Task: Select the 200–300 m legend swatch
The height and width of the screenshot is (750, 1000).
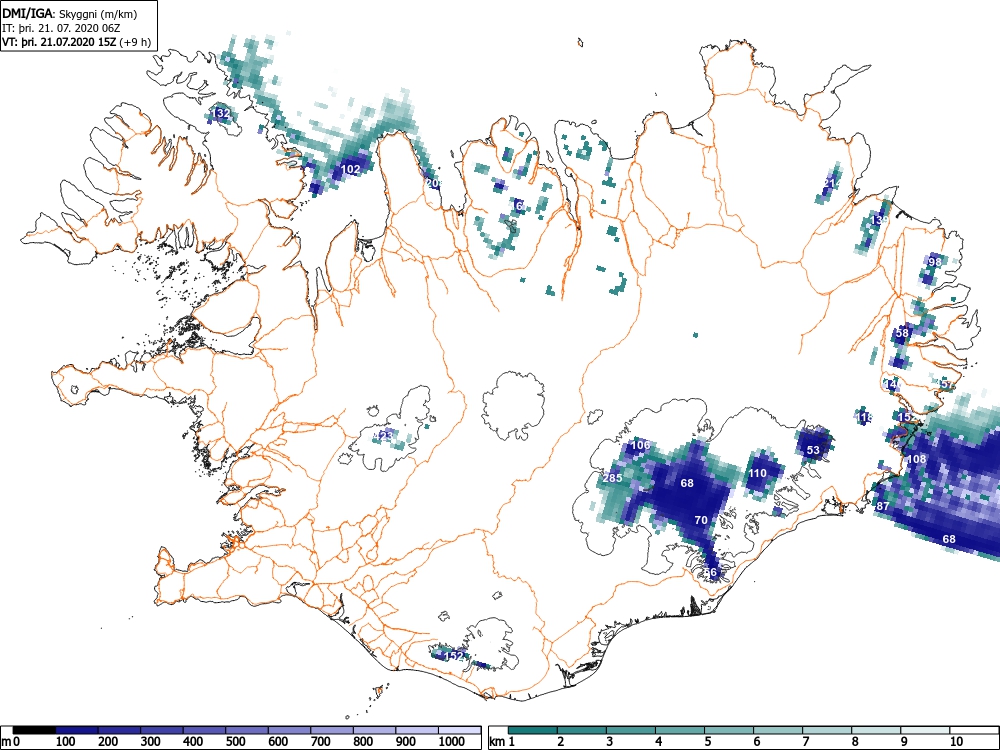Action: (x=119, y=730)
